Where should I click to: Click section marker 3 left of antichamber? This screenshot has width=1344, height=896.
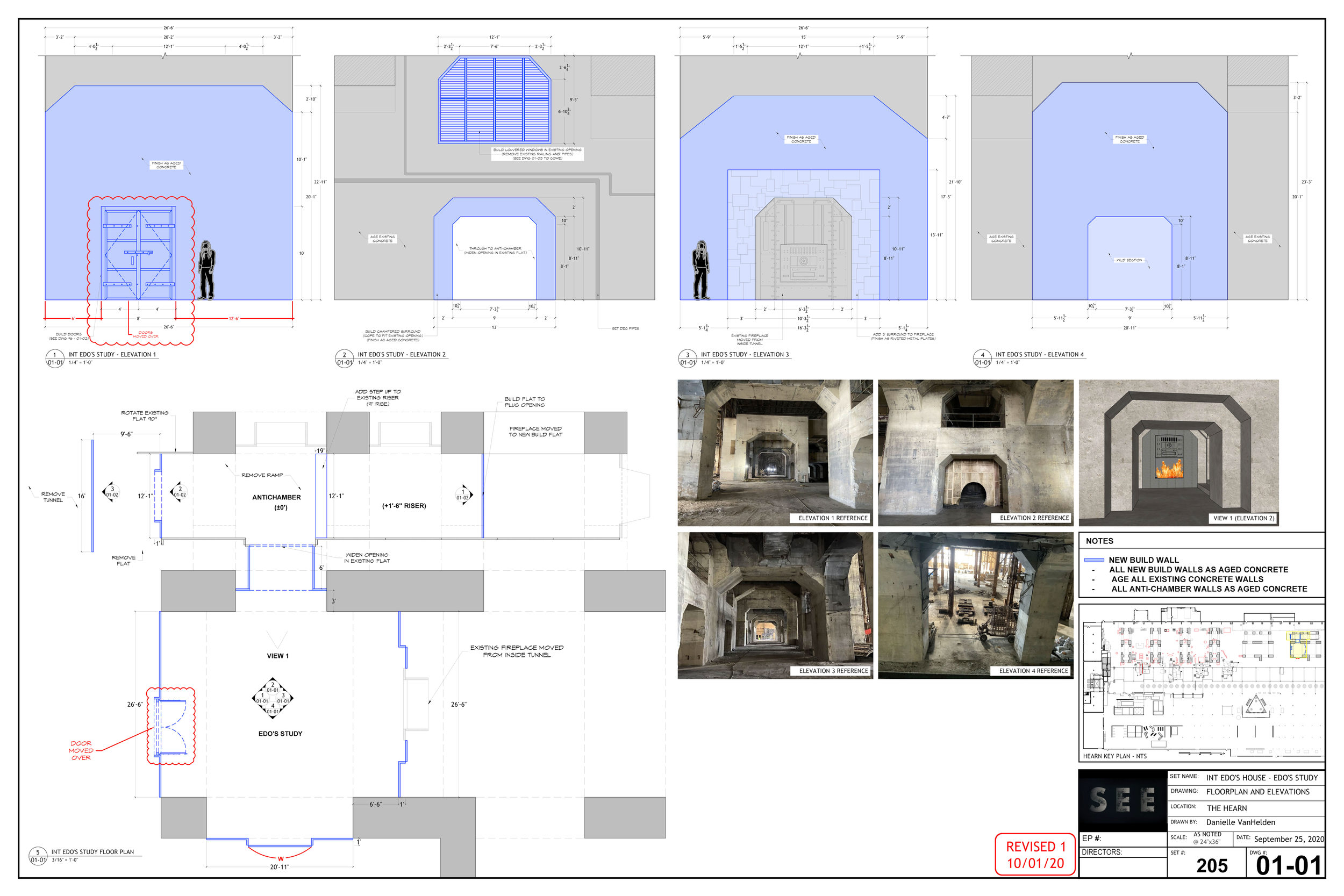coord(111,491)
